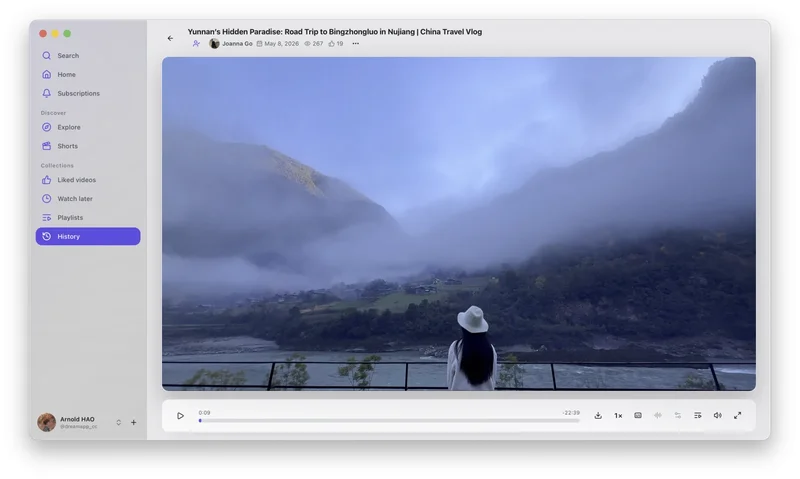The height and width of the screenshot is (479, 800).
Task: Click the Arnold HAO account name
Action: [78, 419]
